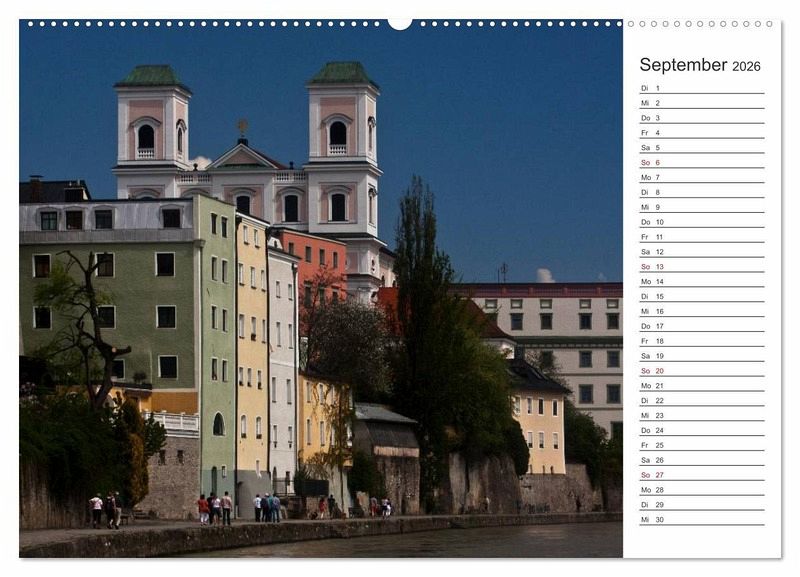Select the date row Sa 5
This screenshot has width=800, height=577.
coord(702,147)
